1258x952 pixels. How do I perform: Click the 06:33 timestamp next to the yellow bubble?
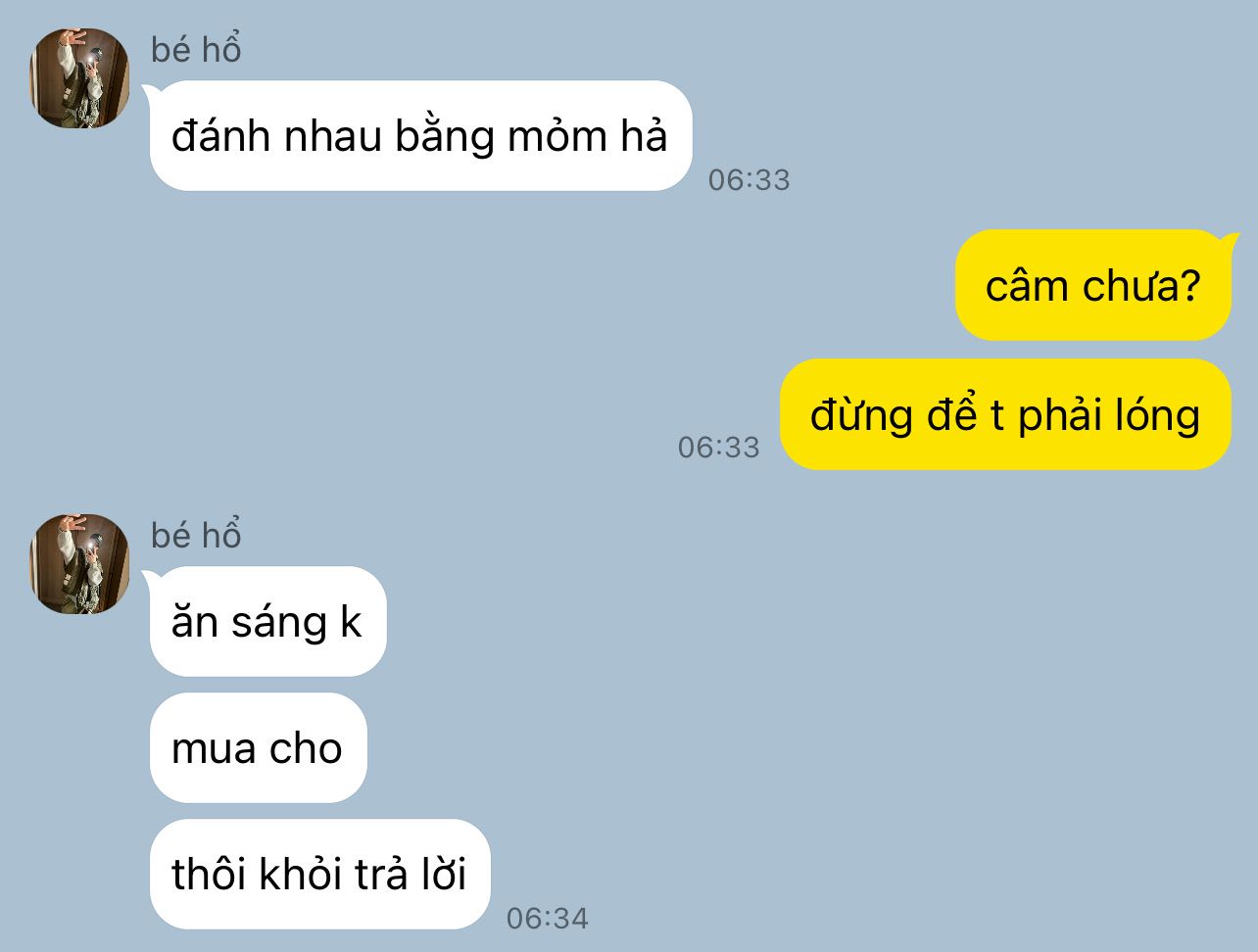[719, 448]
